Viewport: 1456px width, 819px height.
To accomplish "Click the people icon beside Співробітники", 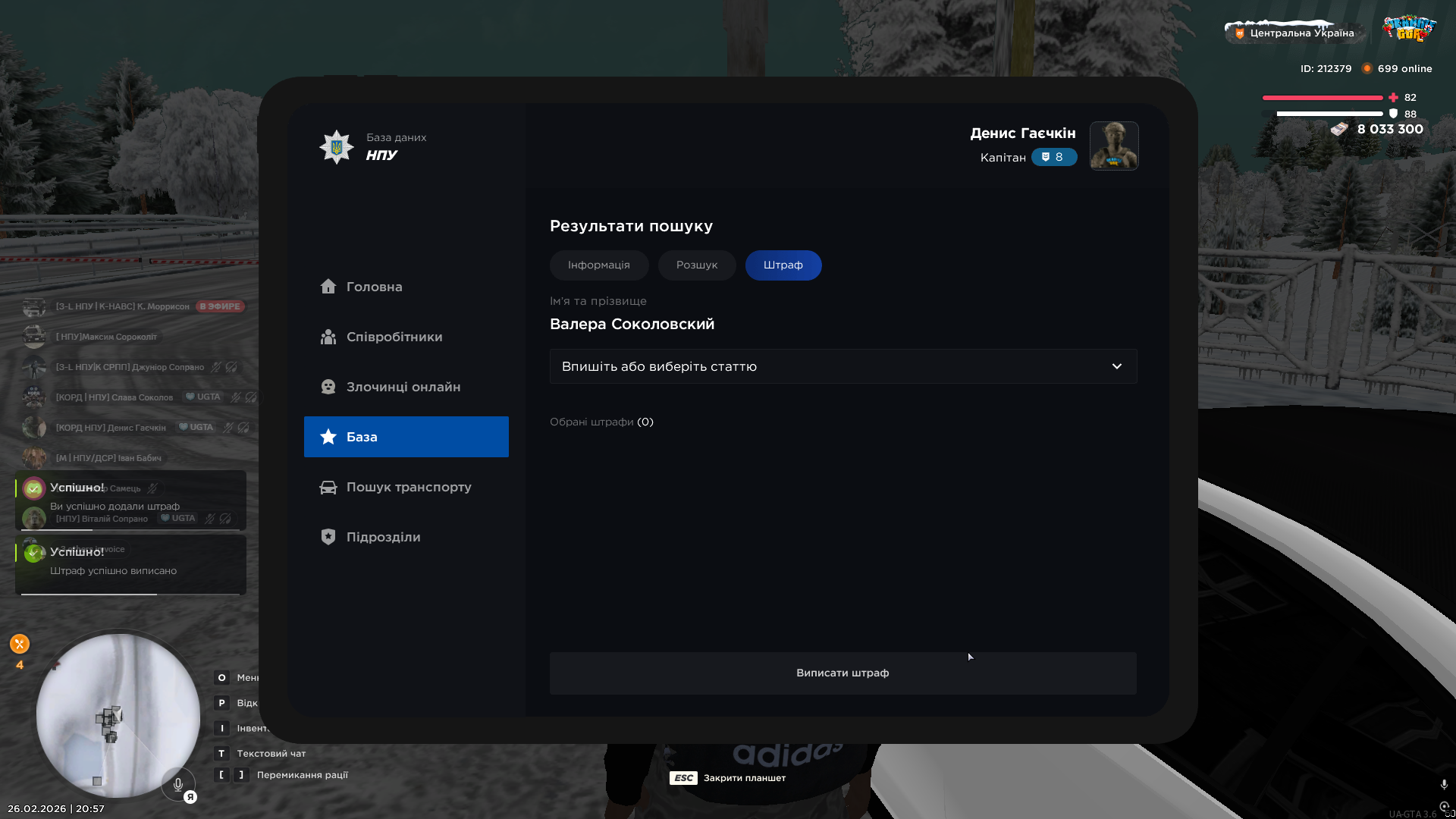I will (328, 337).
